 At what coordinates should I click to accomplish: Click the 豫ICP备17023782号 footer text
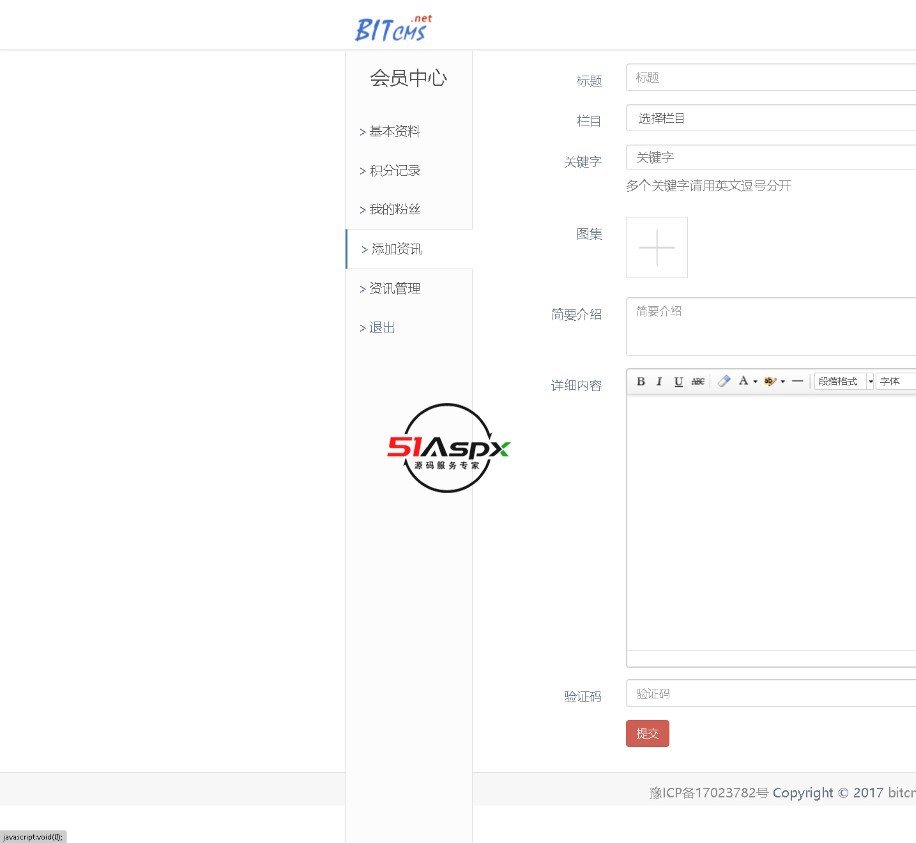tap(709, 793)
